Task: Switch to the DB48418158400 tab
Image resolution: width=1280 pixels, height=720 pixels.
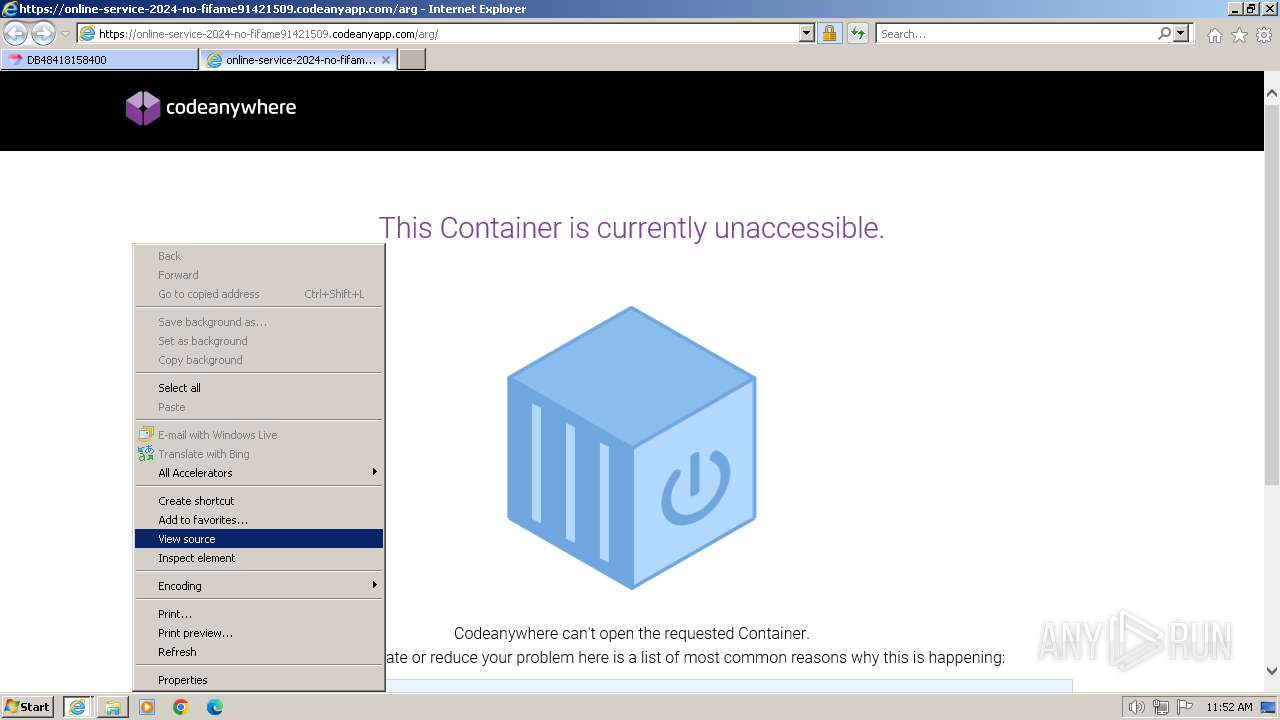Action: pyautogui.click(x=100, y=60)
